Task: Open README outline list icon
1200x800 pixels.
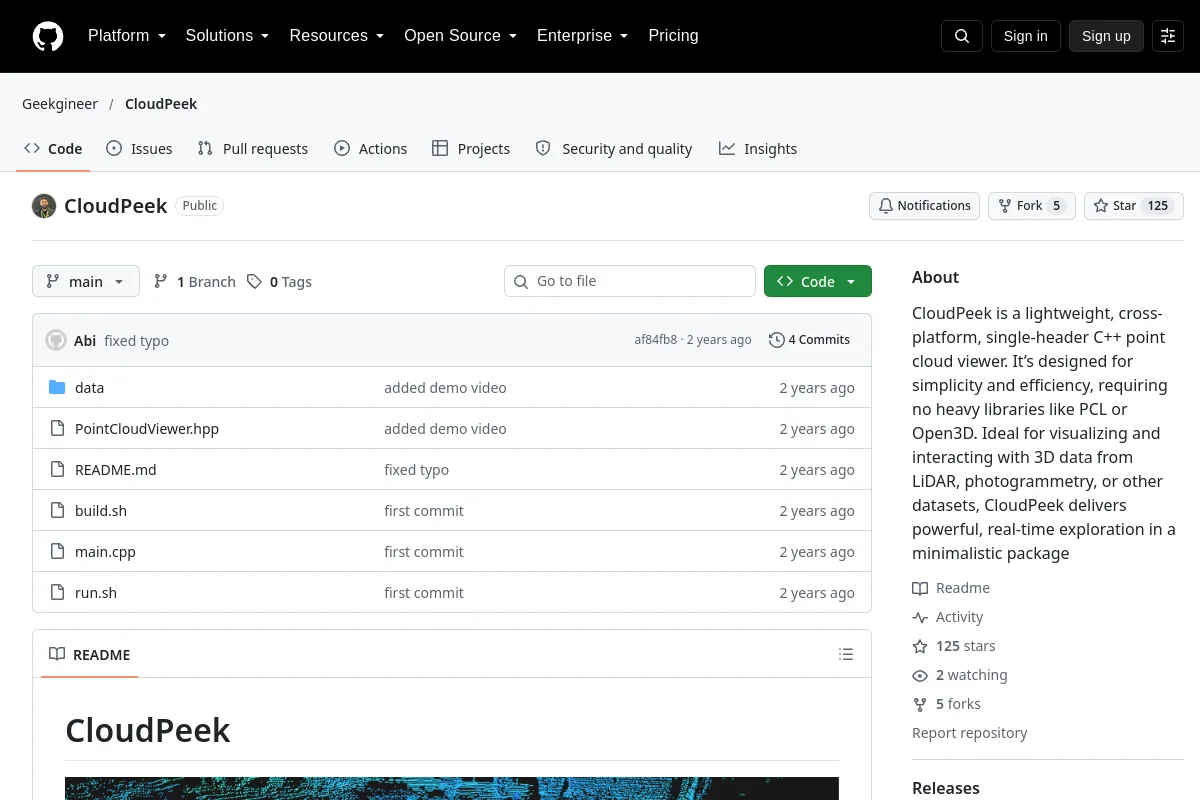Action: 846,655
